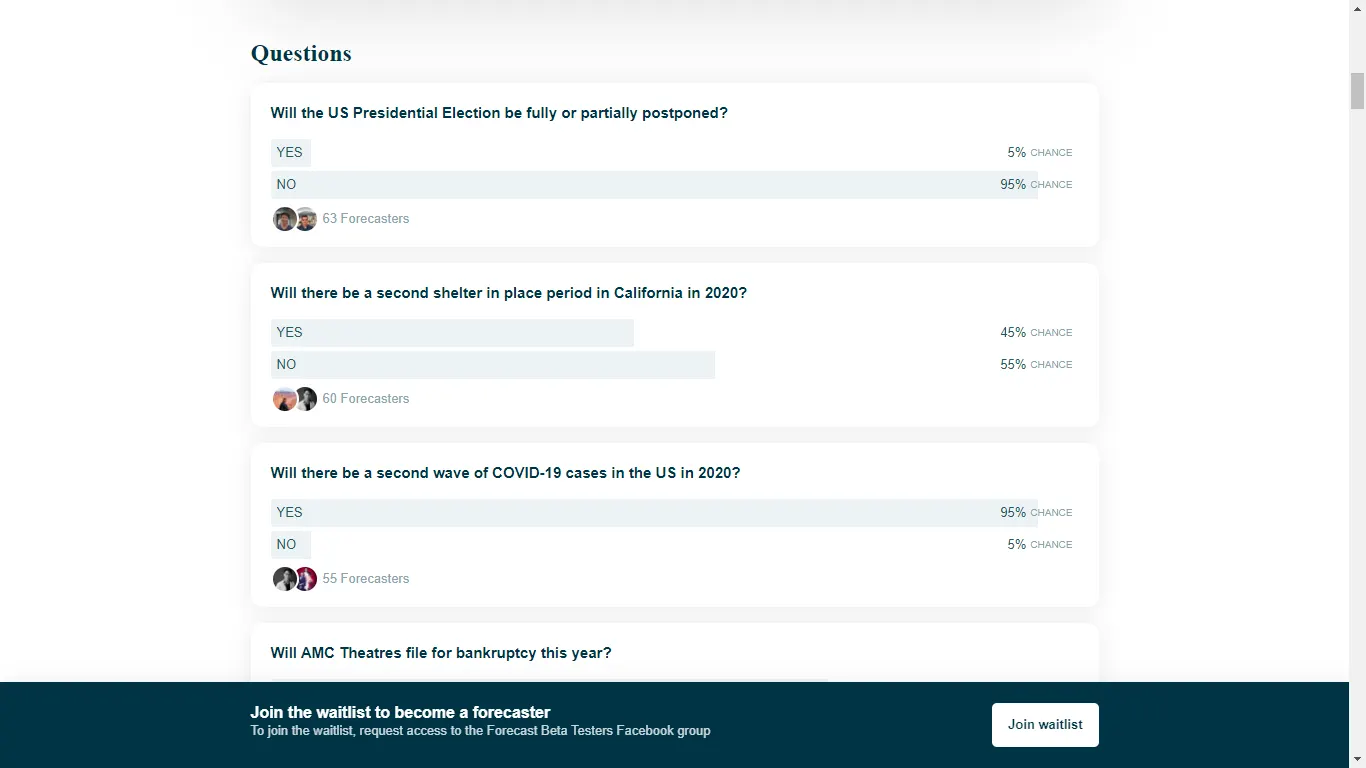Click the second forecaster avatar under the election question
Viewport: 1366px width, 768px height.
[306, 219]
